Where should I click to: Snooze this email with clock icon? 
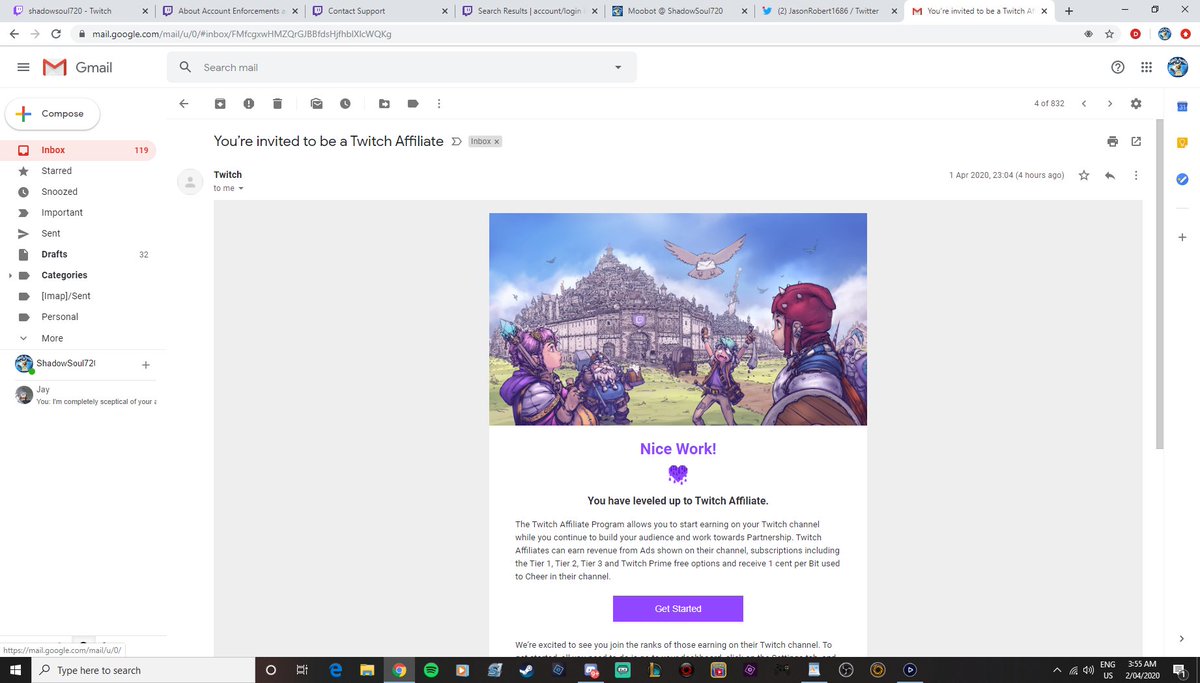[345, 103]
